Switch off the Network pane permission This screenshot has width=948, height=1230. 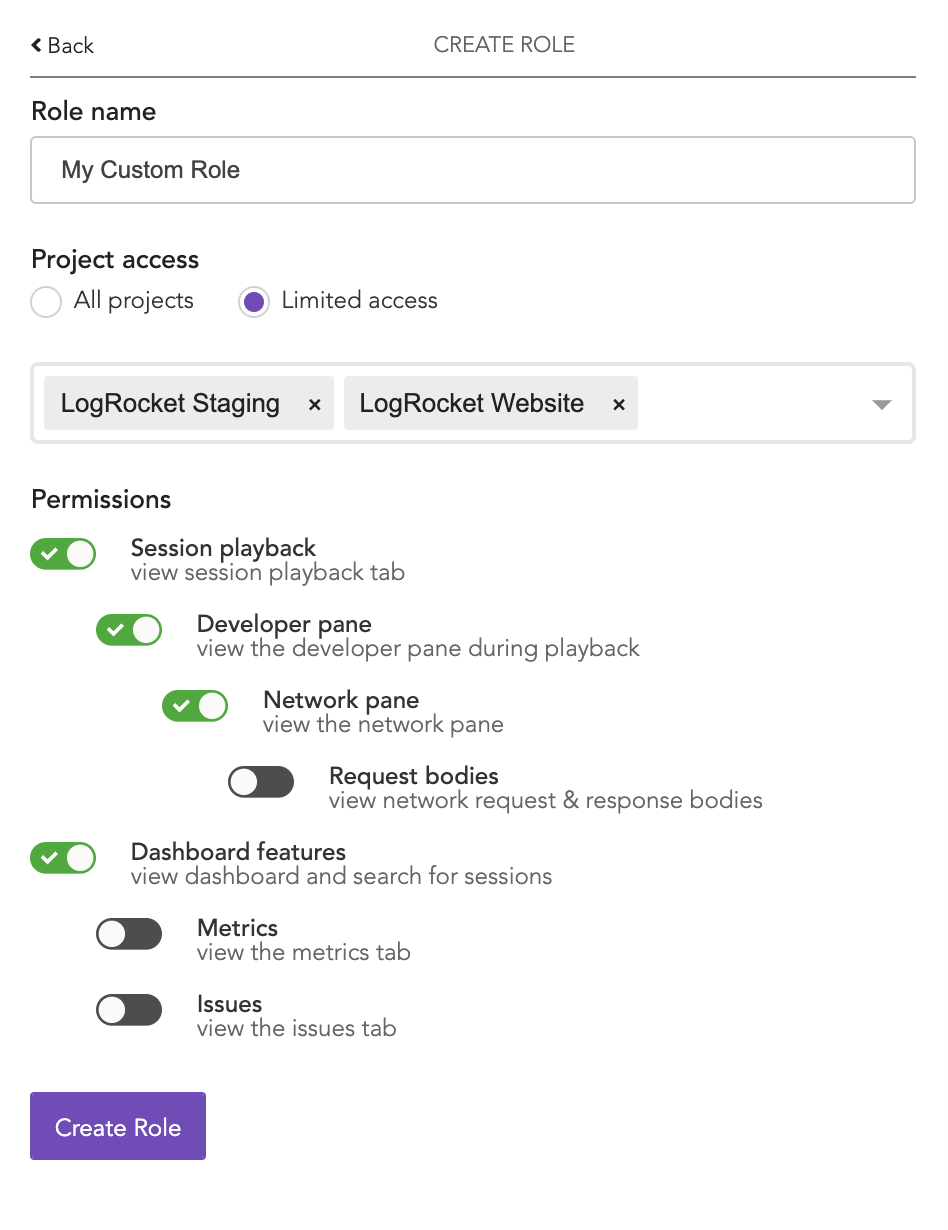(x=195, y=706)
